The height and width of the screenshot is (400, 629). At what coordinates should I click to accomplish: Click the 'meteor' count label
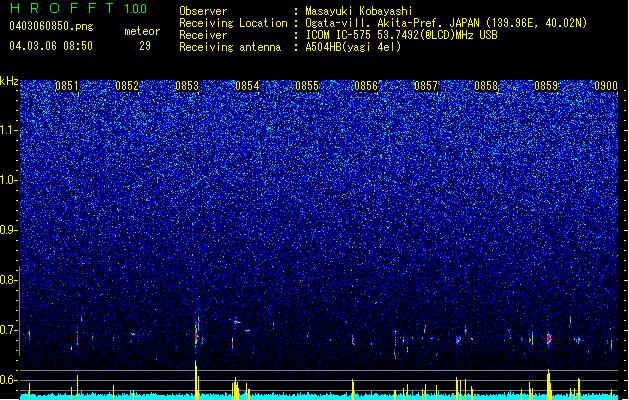142,31
